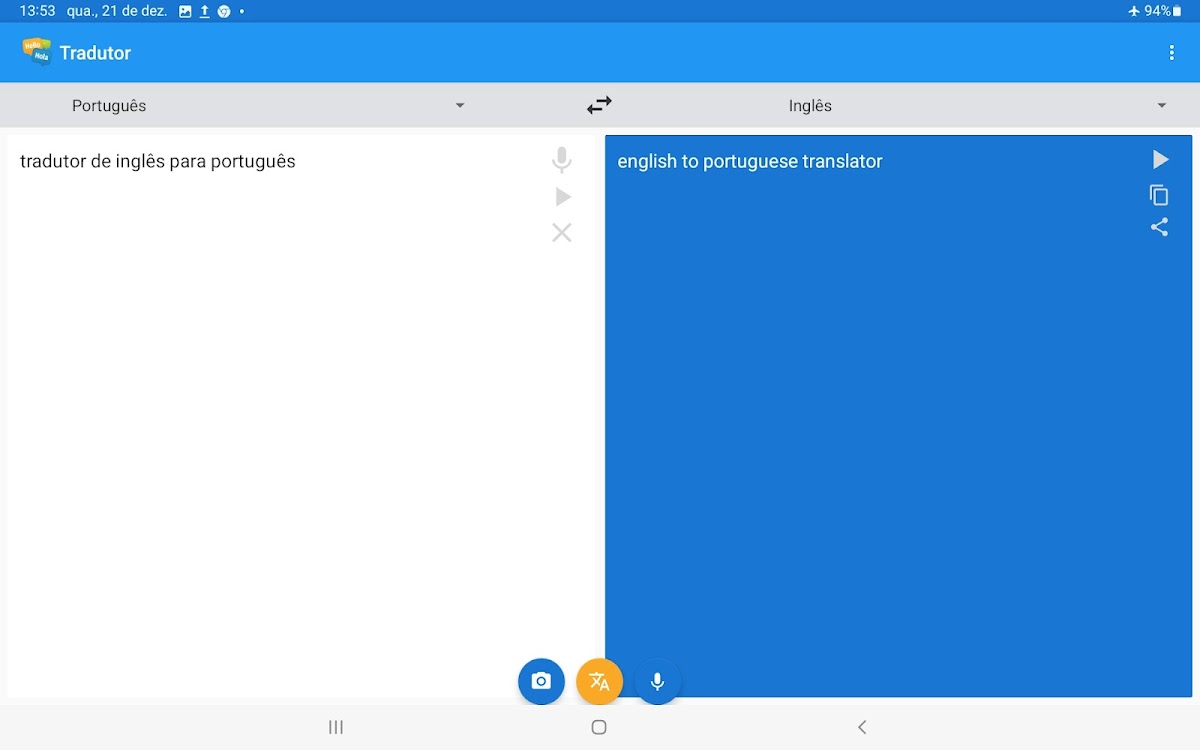Open the Português source language dropdown
Viewport: 1200px width, 750px height.
[110, 106]
